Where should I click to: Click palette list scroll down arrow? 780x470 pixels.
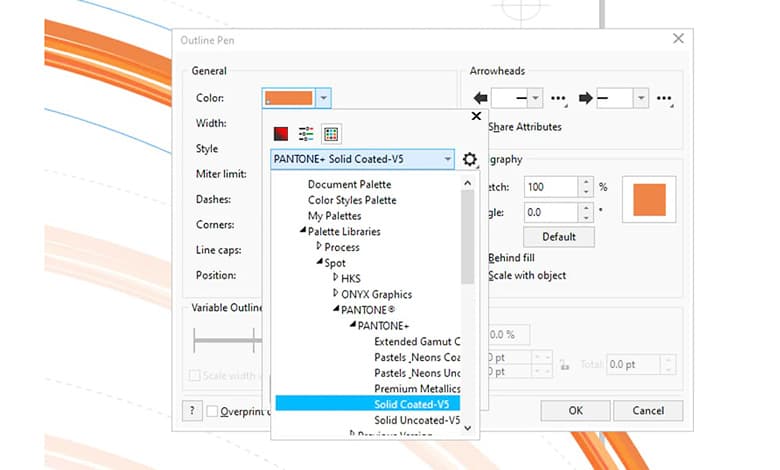click(467, 428)
